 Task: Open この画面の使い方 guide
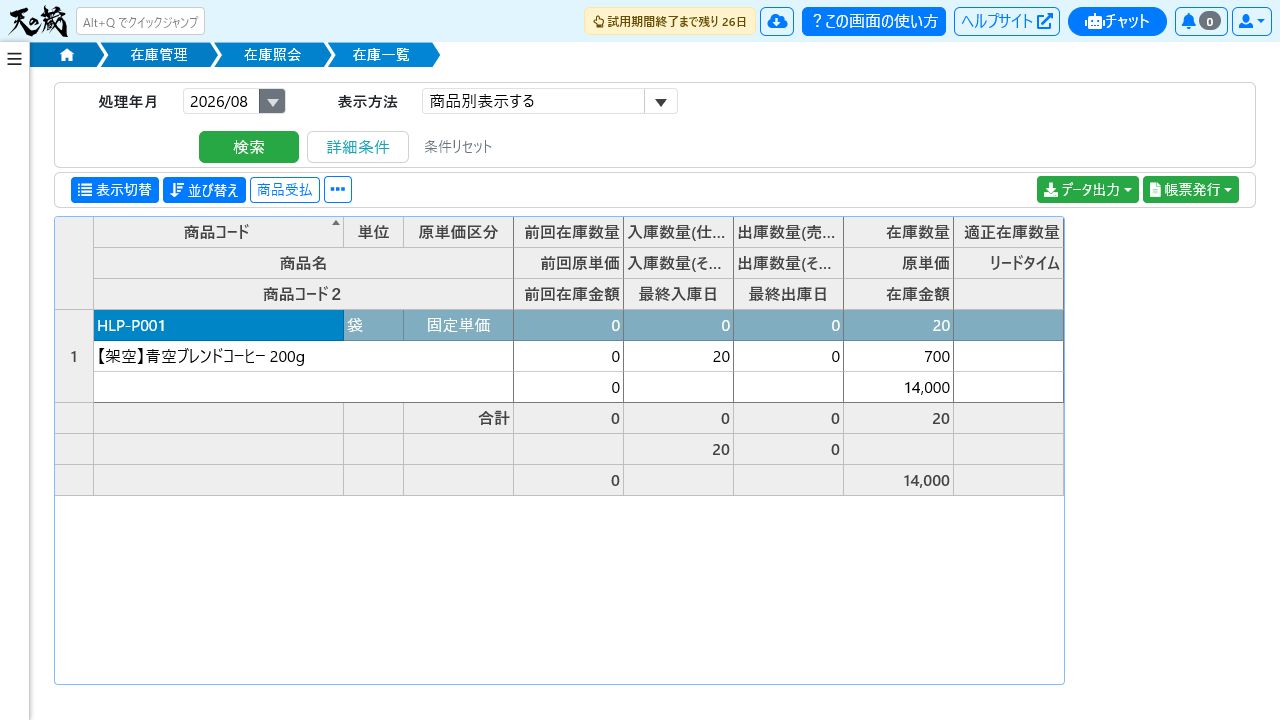pyautogui.click(x=874, y=21)
